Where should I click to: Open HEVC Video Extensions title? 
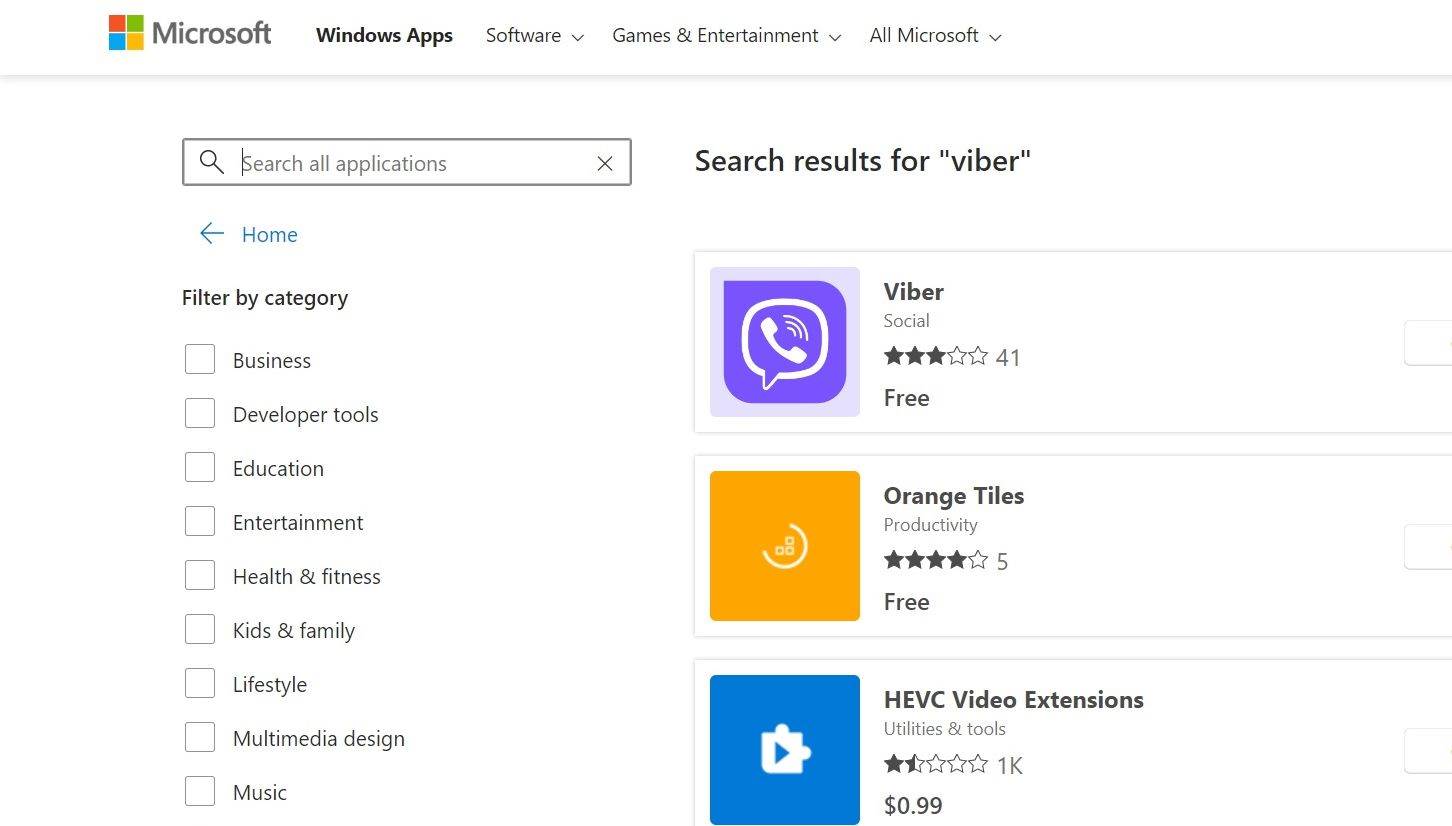pos(1014,699)
